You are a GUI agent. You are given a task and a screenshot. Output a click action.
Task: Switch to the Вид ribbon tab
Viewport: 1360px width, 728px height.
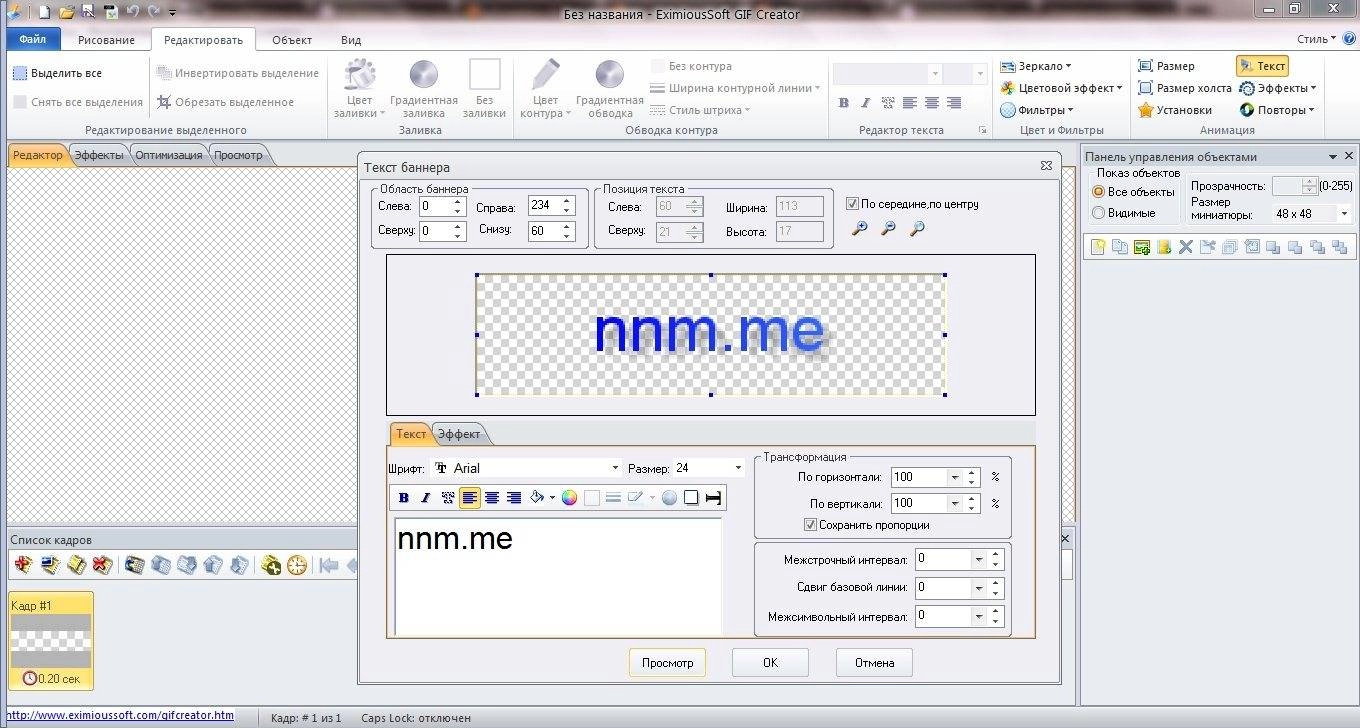coord(351,40)
